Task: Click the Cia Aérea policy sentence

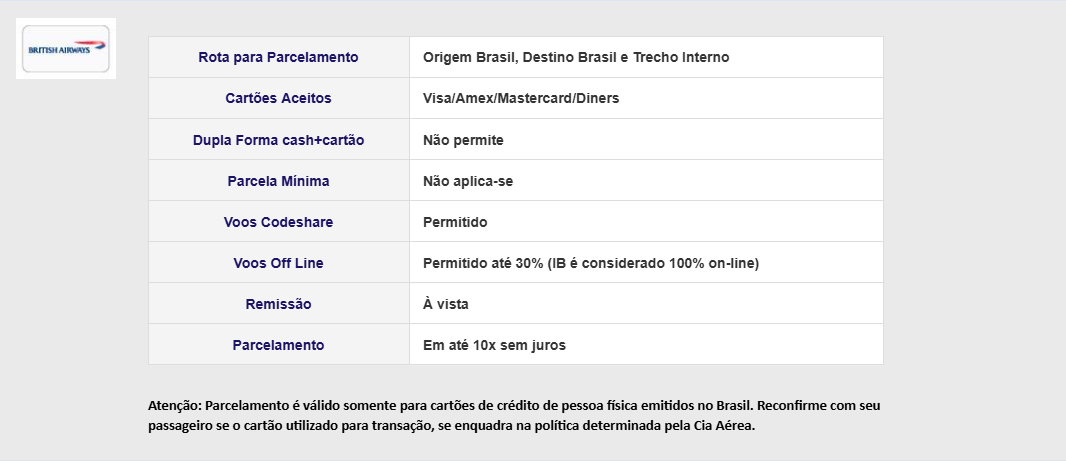Action: coord(451,426)
